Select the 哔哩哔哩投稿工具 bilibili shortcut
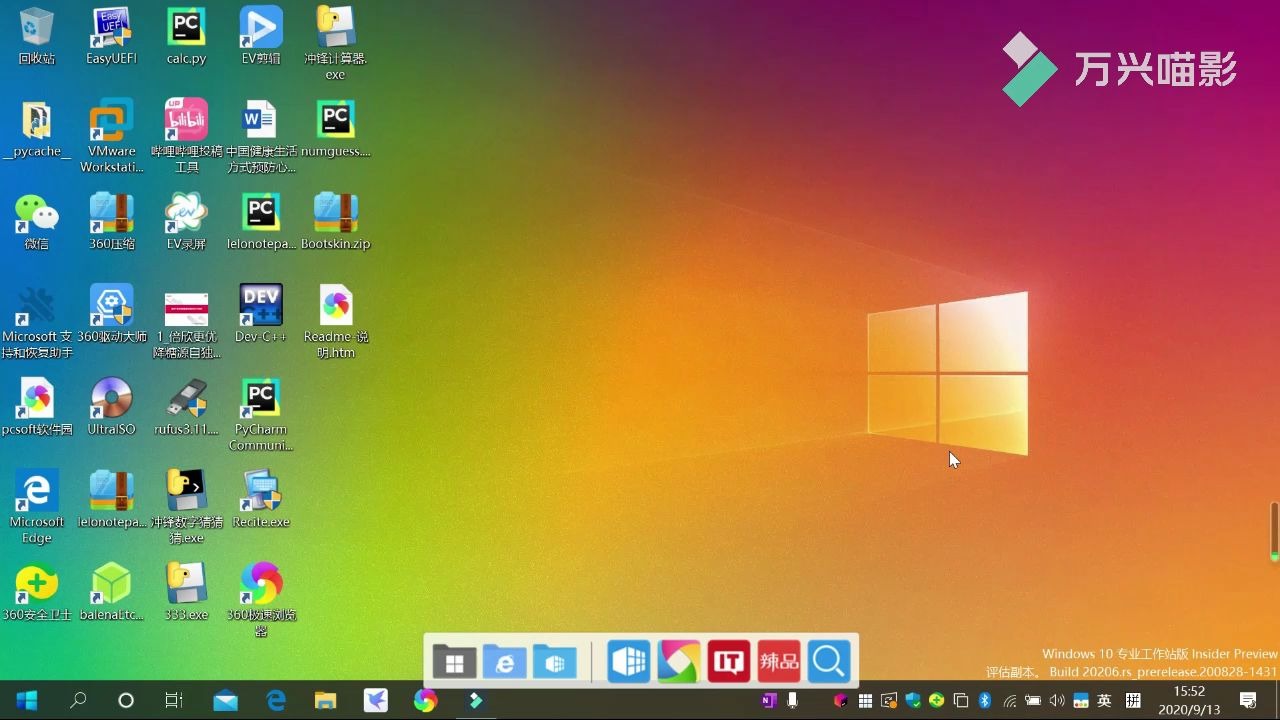 (x=186, y=136)
